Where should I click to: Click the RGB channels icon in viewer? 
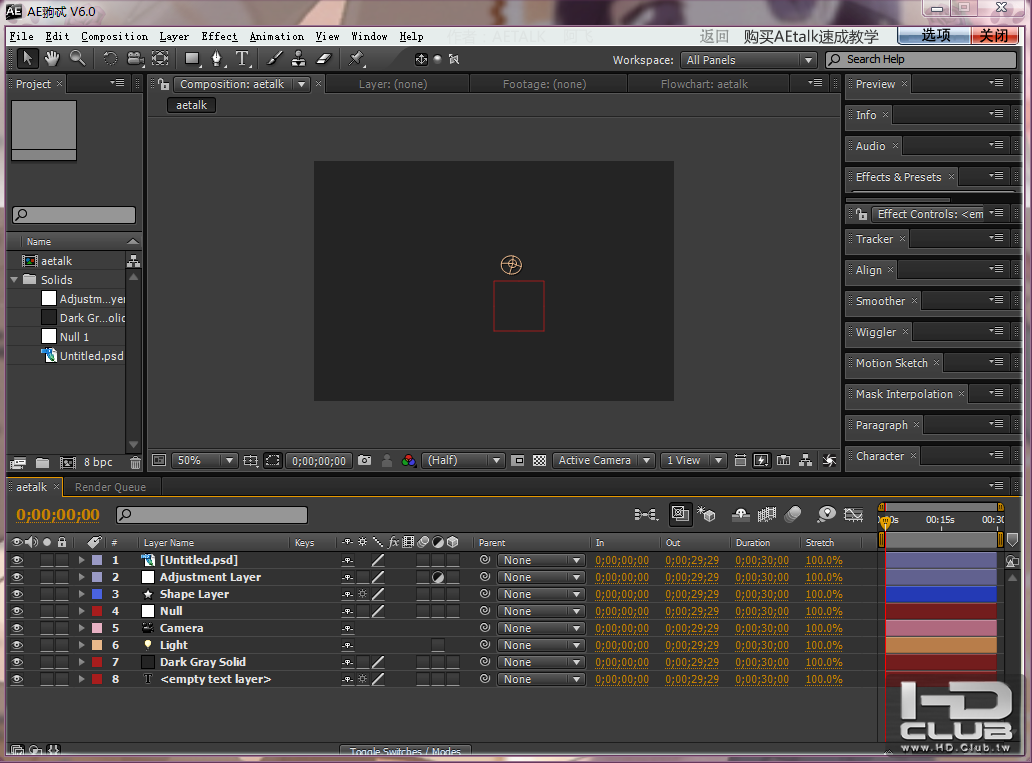point(409,461)
